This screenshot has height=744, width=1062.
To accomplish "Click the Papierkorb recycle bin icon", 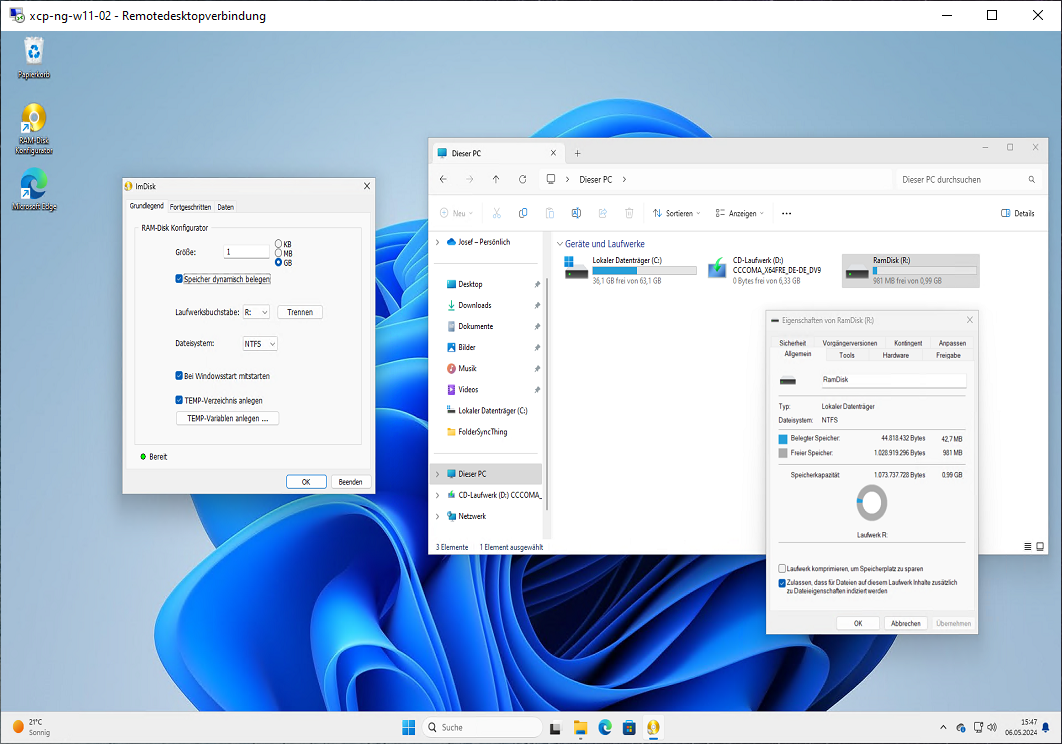I will (33, 52).
